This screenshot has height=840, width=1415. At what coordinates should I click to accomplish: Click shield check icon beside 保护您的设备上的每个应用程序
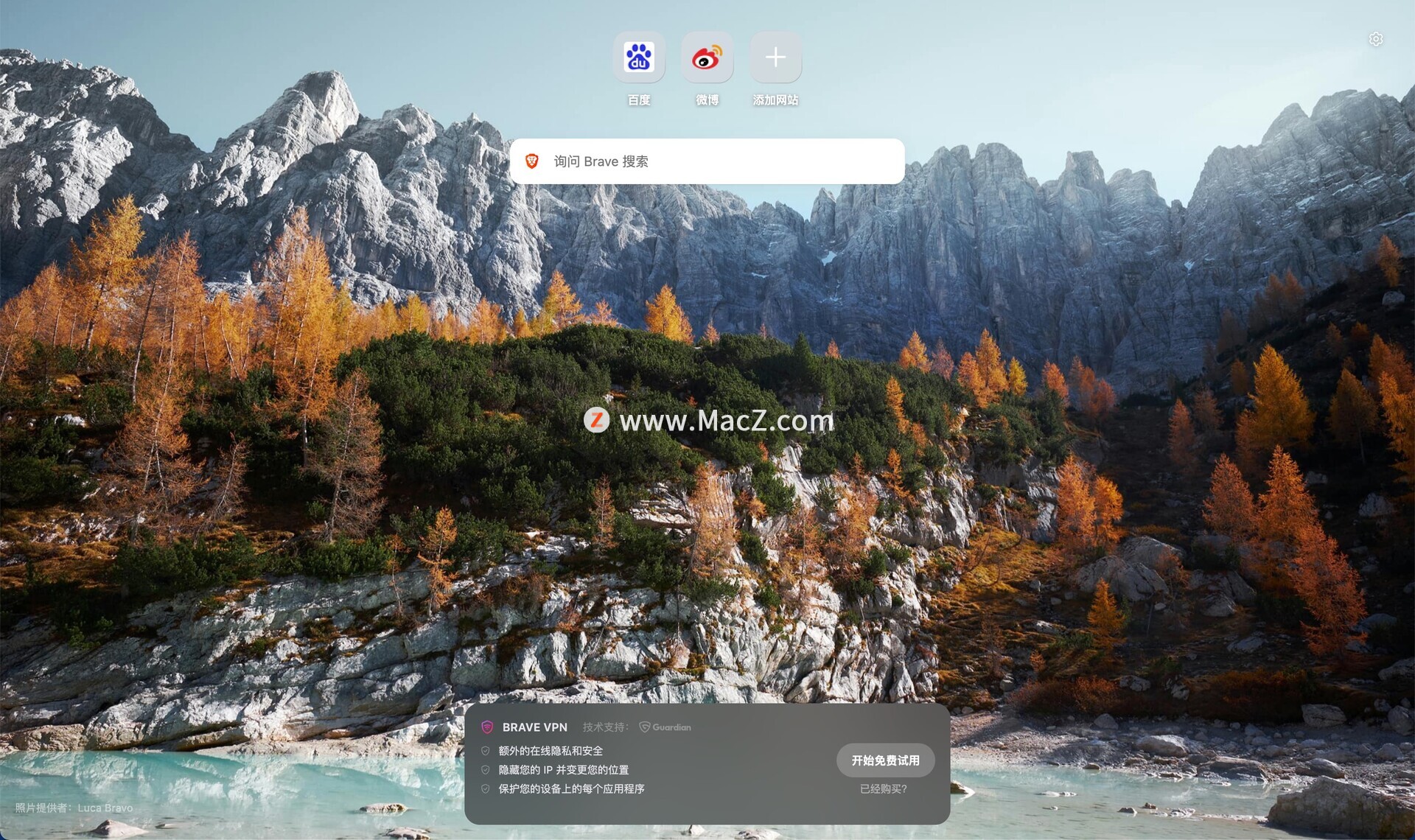pyautogui.click(x=485, y=788)
